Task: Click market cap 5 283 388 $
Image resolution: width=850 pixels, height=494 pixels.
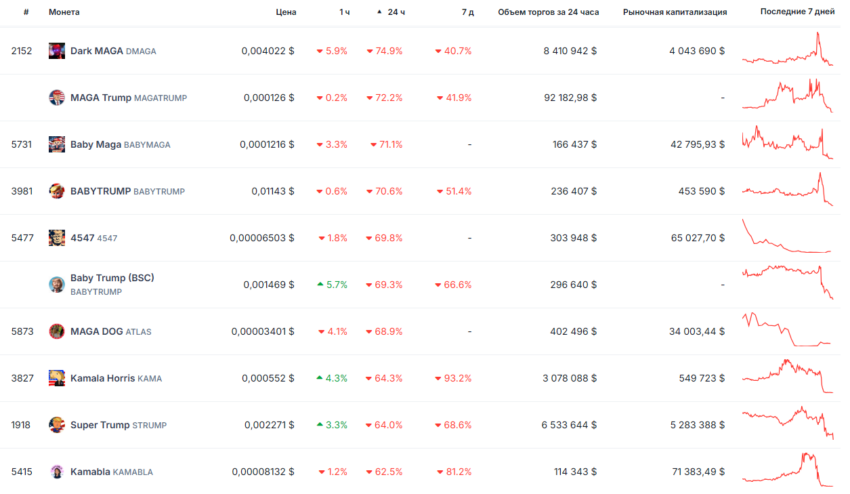Action: 698,425
